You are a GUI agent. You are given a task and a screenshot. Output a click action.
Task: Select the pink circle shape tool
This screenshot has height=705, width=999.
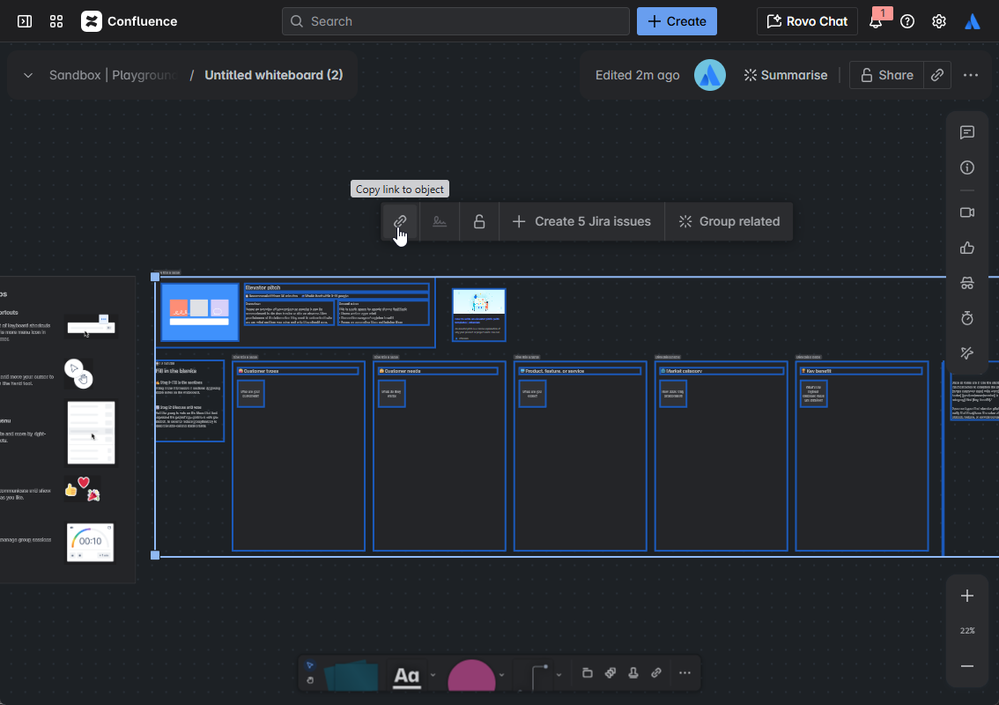point(471,676)
